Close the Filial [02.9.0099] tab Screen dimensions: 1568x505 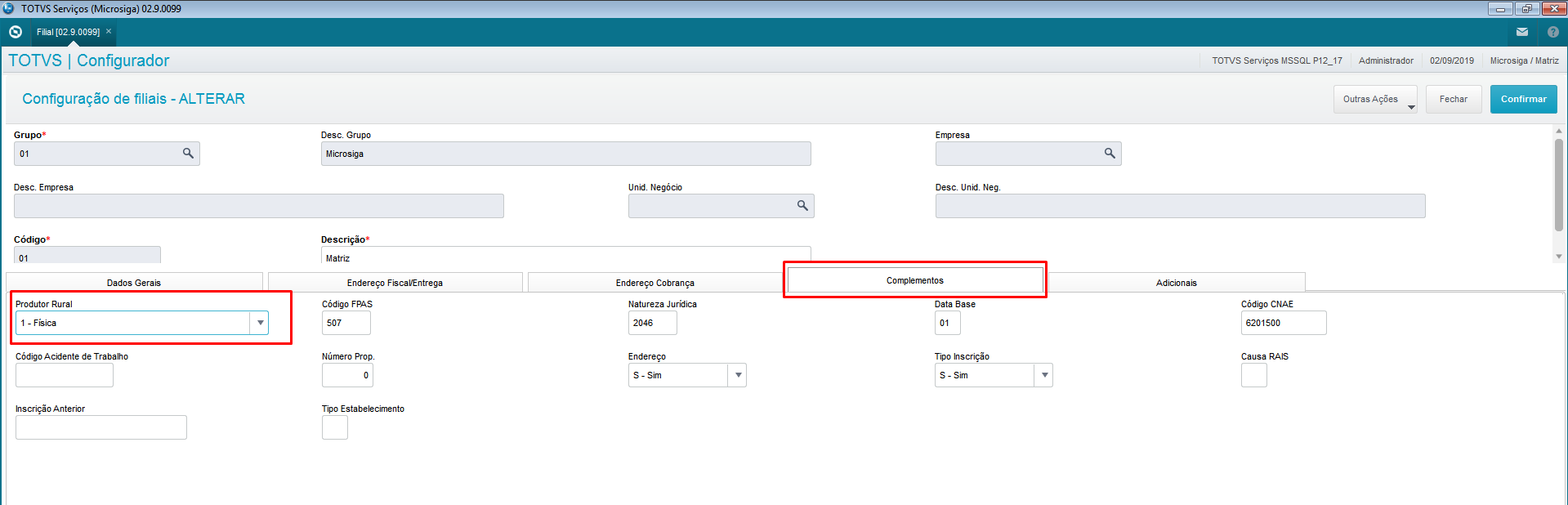pos(109,32)
